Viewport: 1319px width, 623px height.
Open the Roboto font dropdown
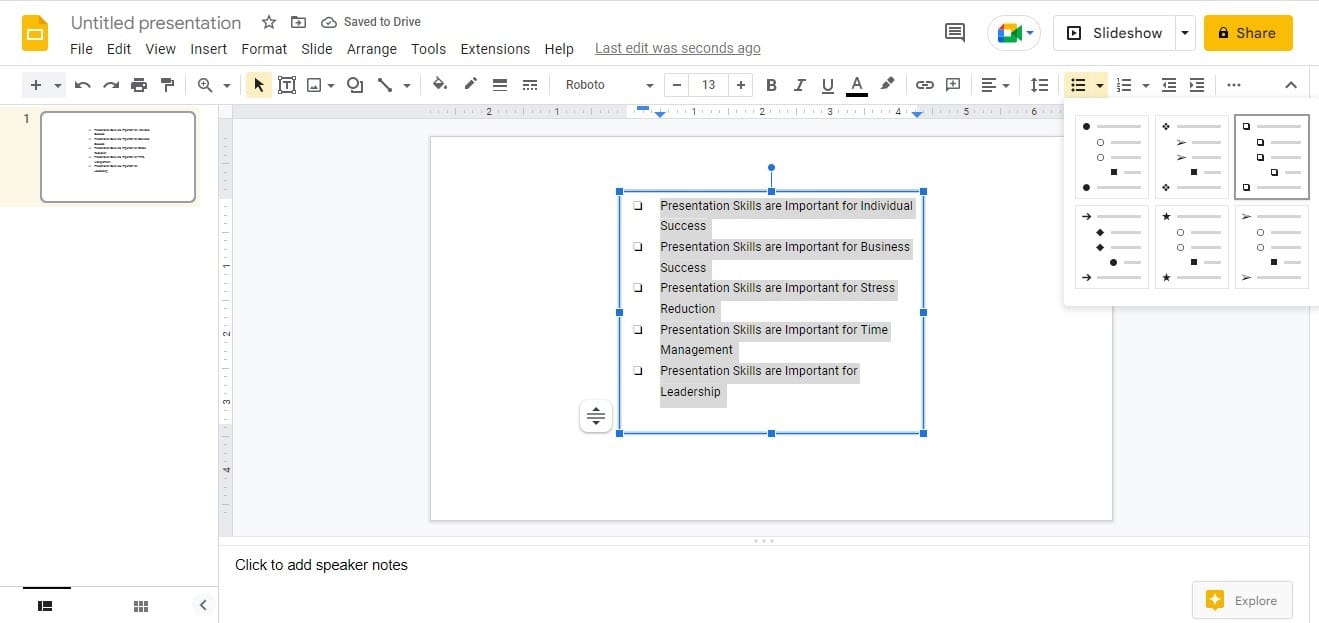pyautogui.click(x=605, y=85)
